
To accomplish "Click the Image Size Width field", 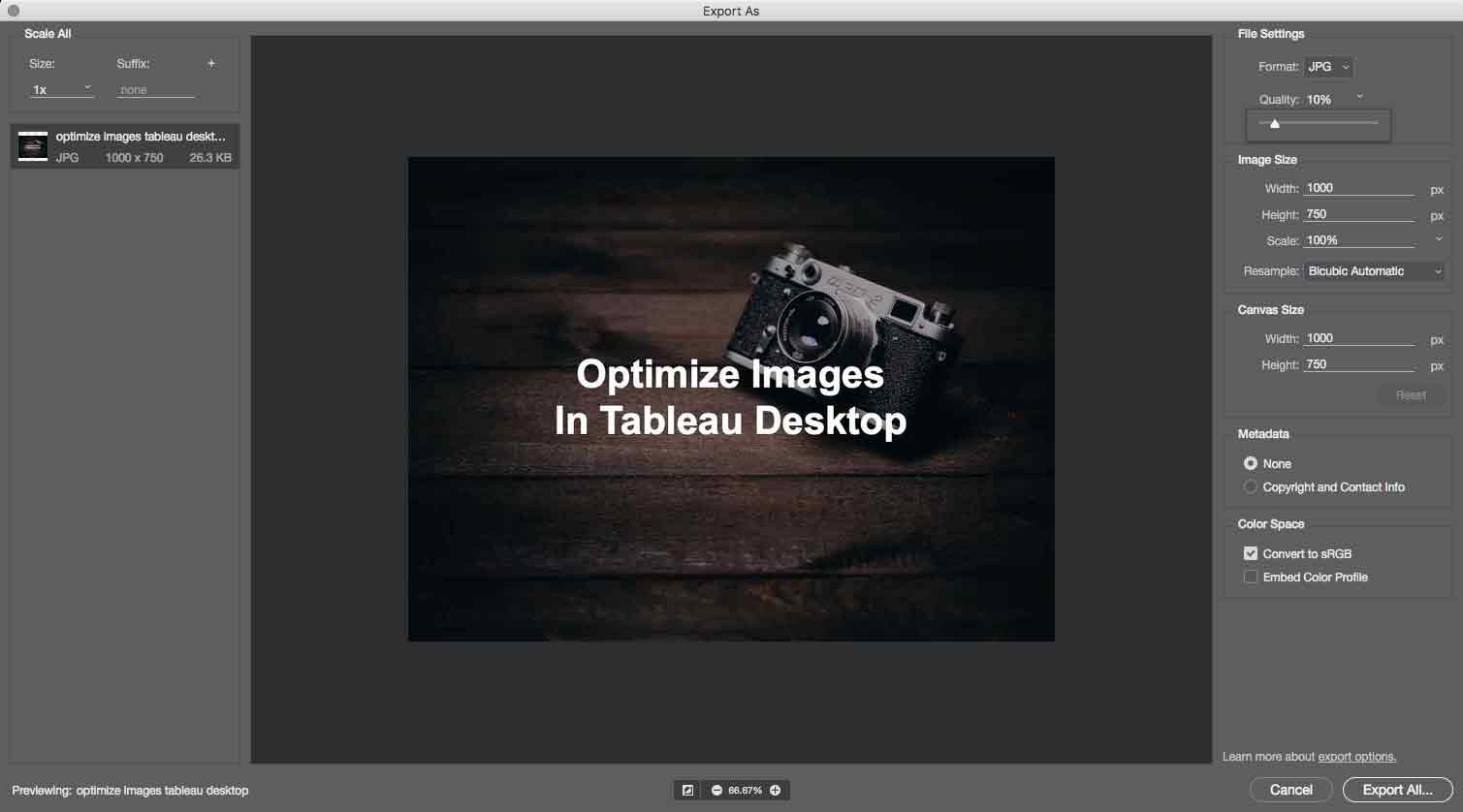I will click(1359, 188).
